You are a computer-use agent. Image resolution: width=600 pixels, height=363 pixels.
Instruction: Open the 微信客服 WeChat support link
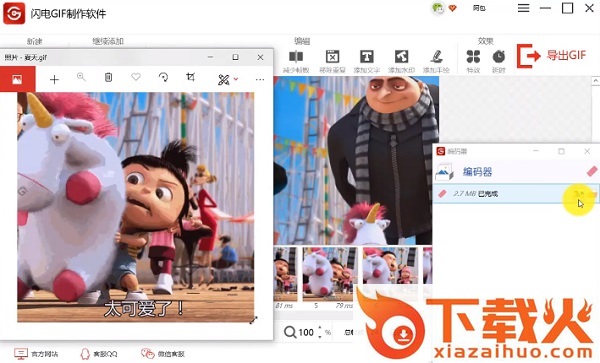(163, 354)
